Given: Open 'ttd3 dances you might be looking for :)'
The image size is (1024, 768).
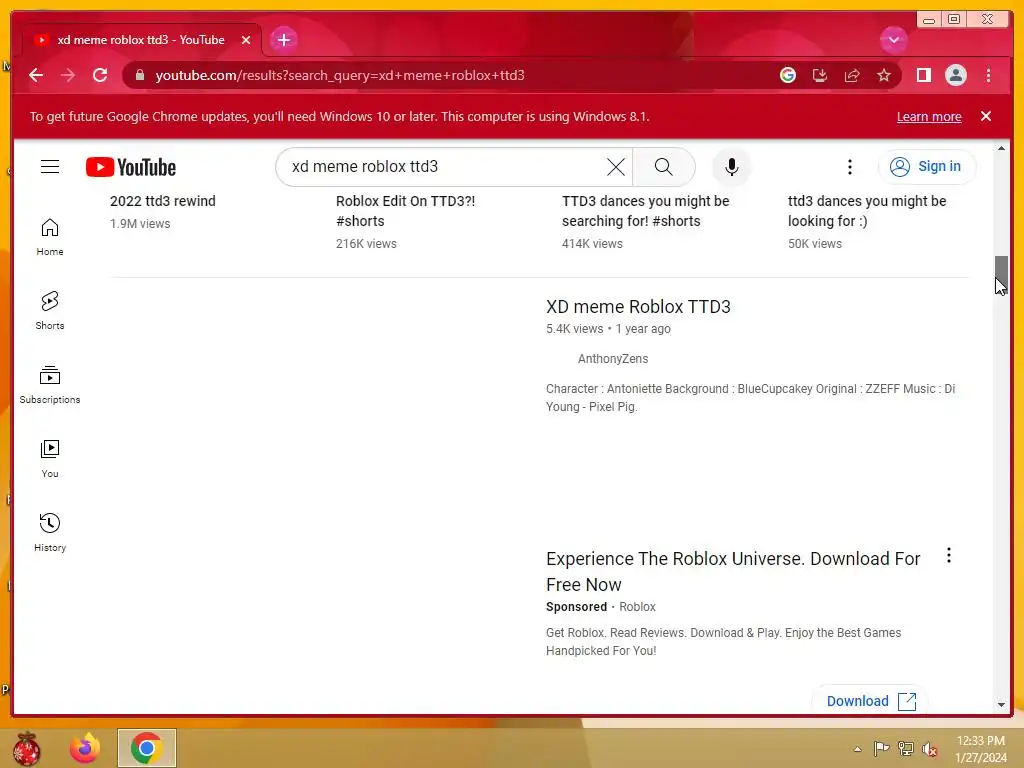Looking at the screenshot, I should pos(867,211).
